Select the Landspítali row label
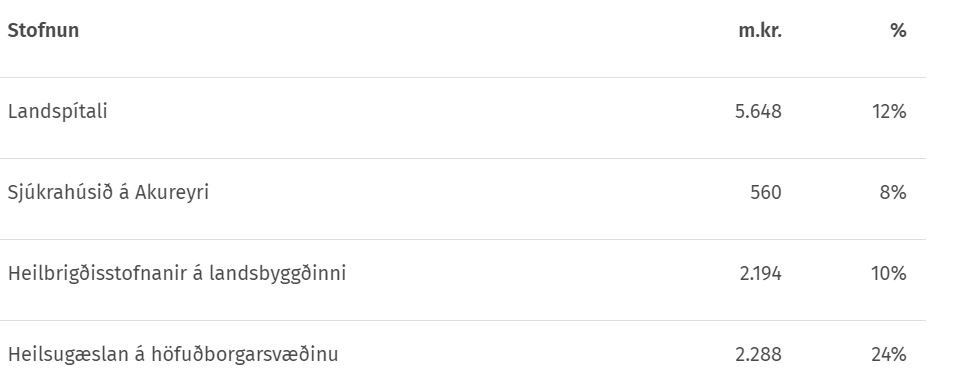 (x=57, y=112)
